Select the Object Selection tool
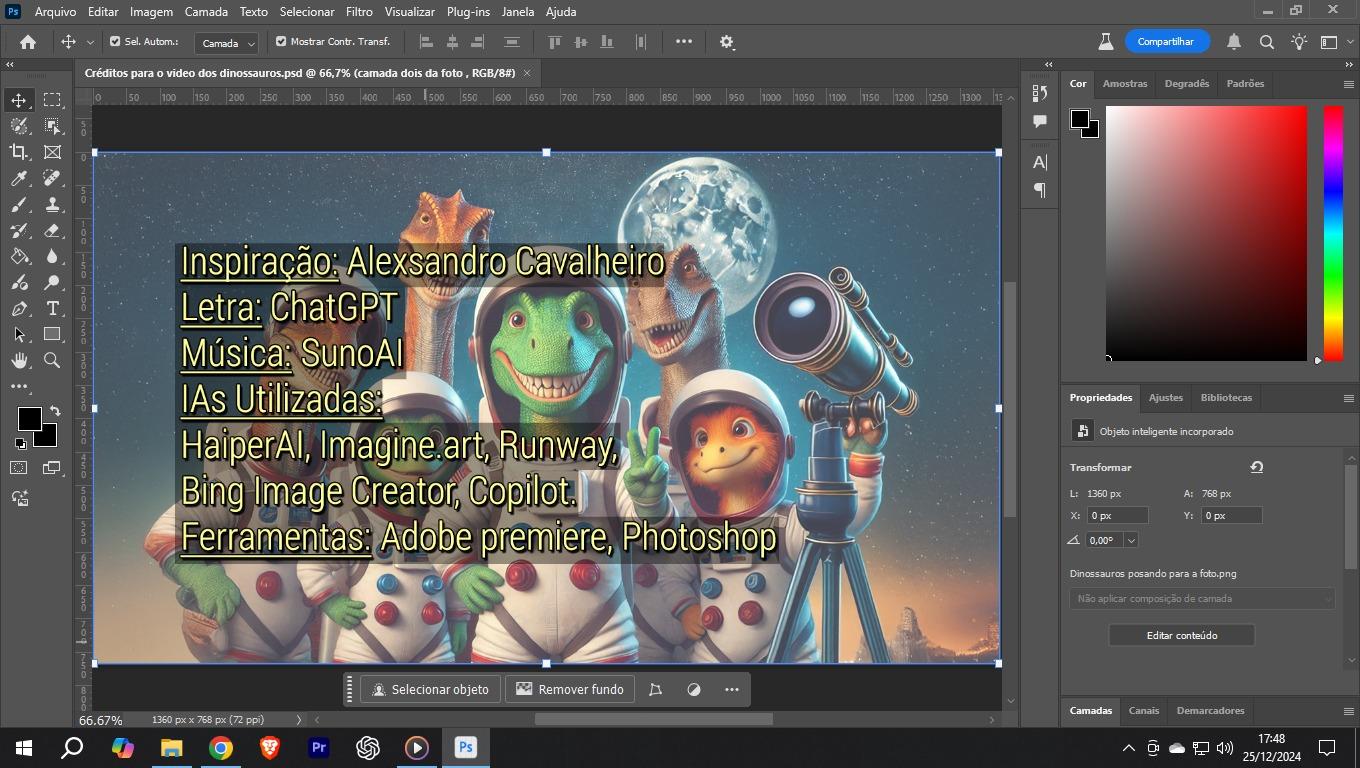The height and width of the screenshot is (768, 1360). [52, 126]
